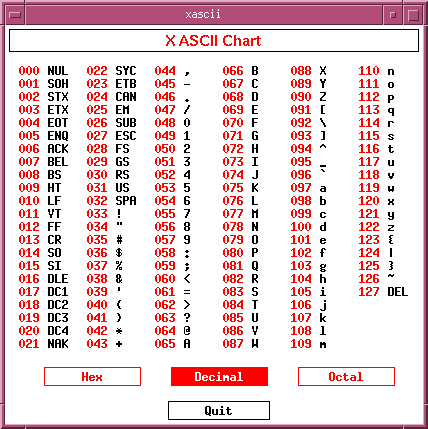Click the xascii title bar text
This screenshot has height=429, width=428.
[x=203, y=14]
